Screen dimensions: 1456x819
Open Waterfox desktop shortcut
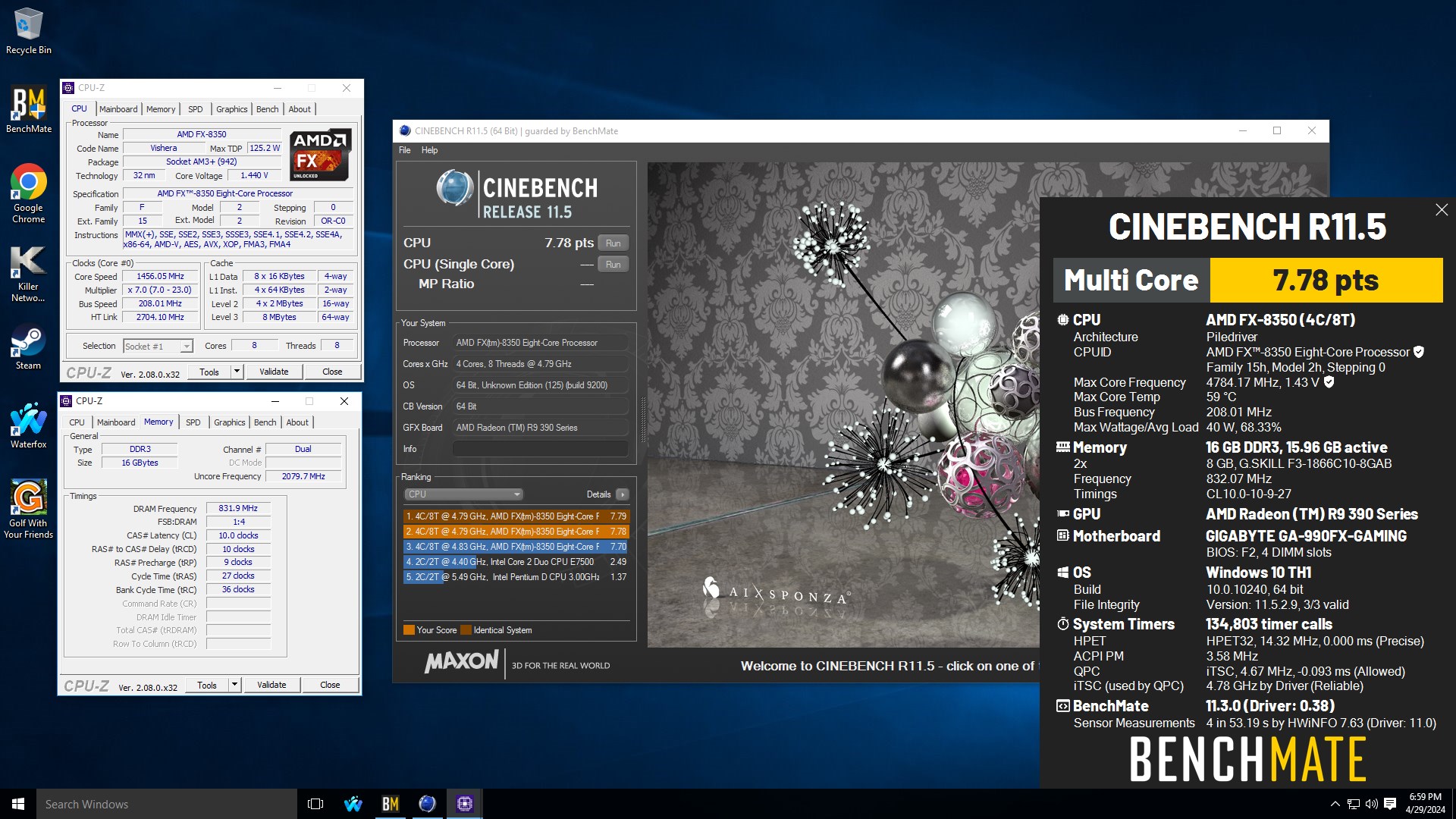[28, 425]
